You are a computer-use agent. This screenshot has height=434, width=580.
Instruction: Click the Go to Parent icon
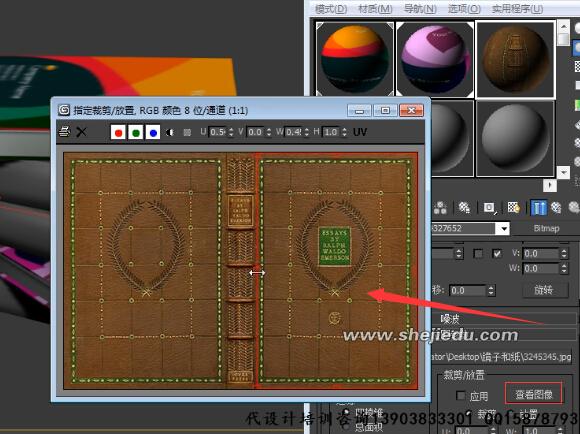(556, 208)
